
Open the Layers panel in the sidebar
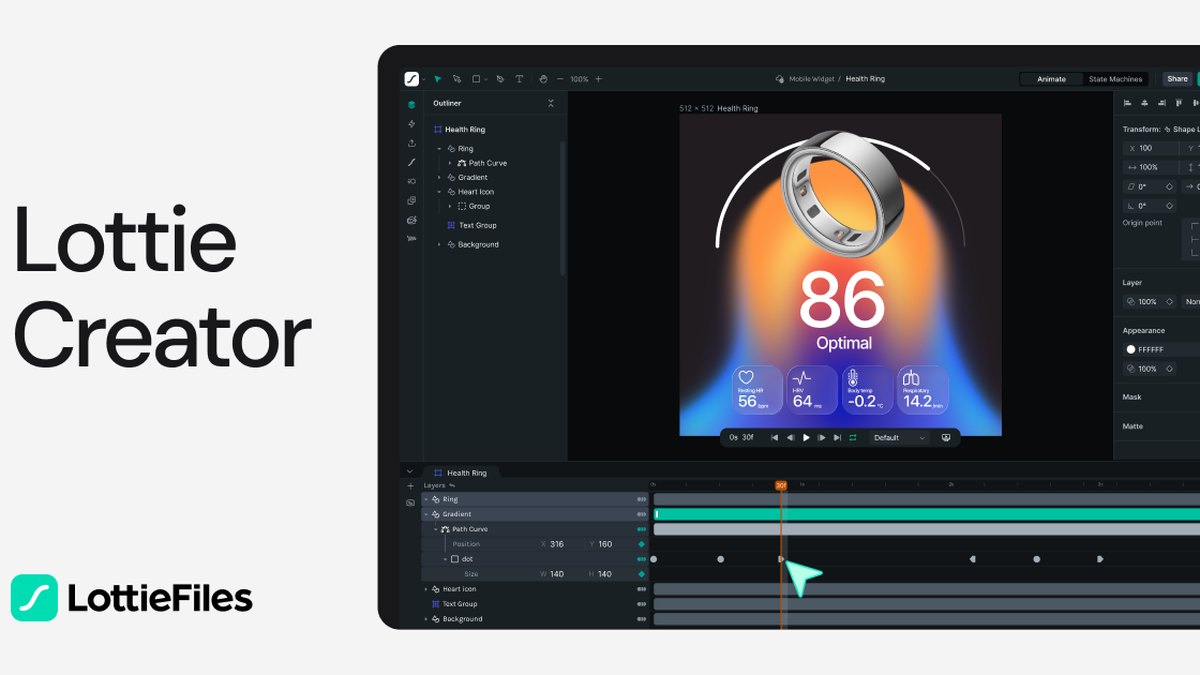tap(411, 104)
